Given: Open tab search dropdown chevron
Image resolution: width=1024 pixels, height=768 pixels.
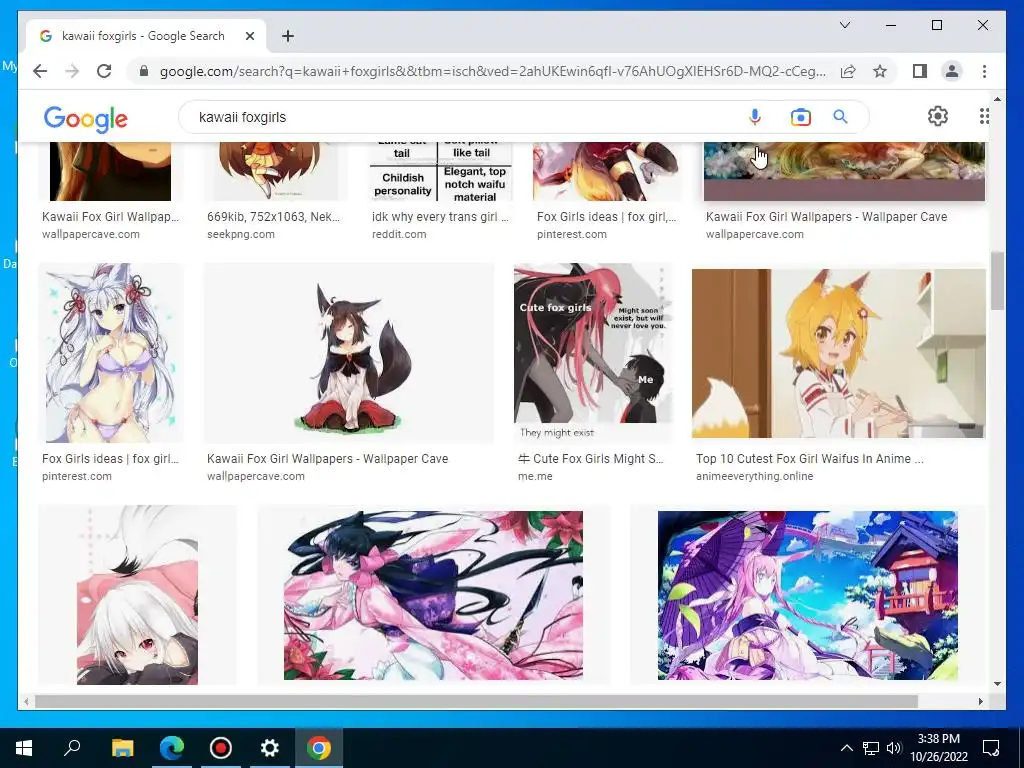Looking at the screenshot, I should pos(845,25).
